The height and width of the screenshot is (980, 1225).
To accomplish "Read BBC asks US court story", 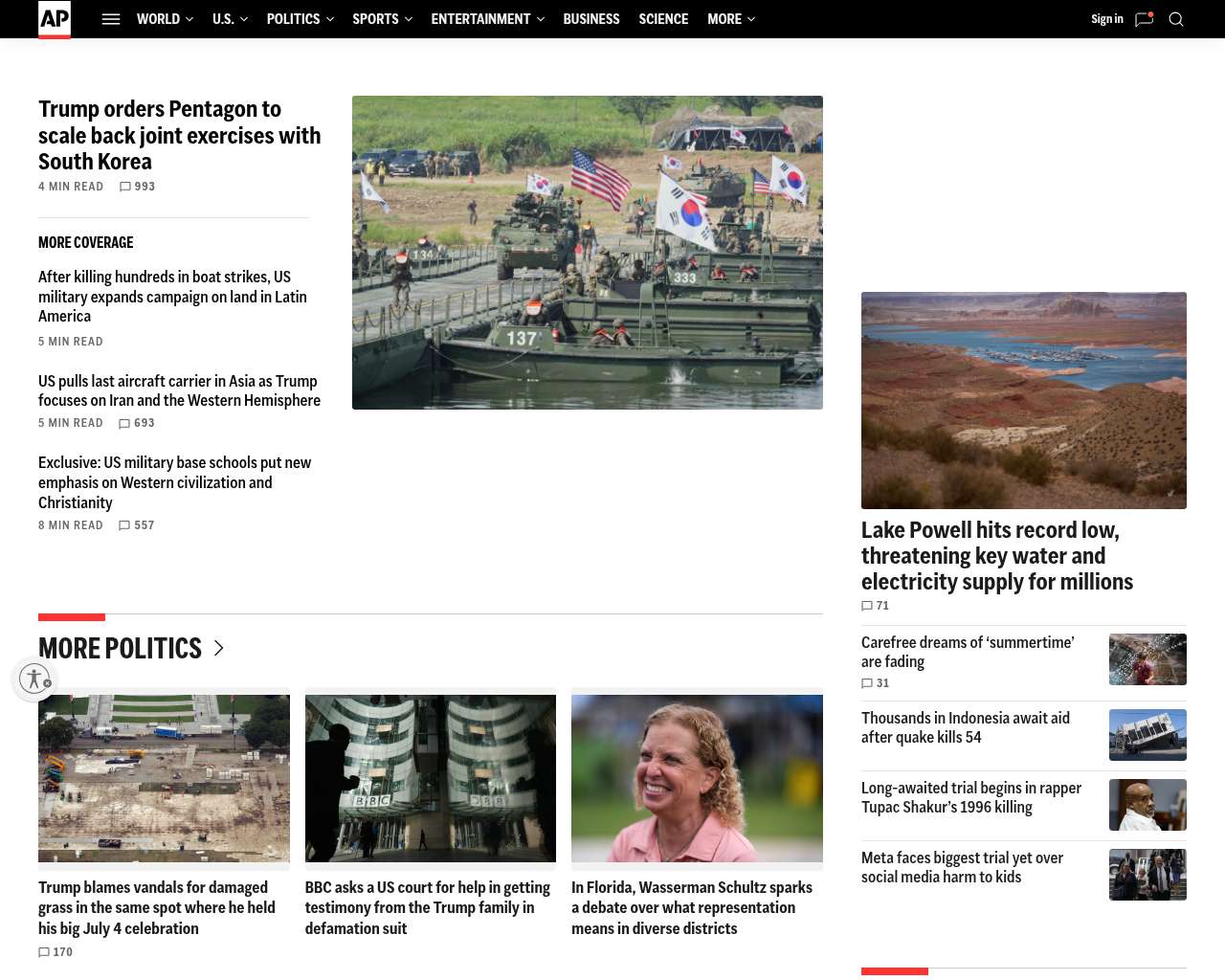I will [428, 908].
